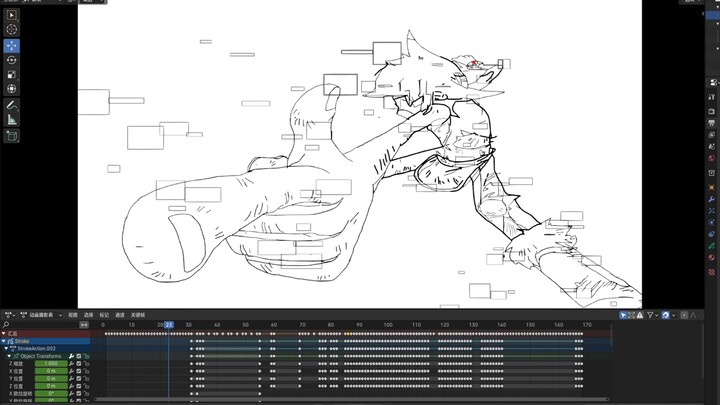Toggle Show Hidden in dope sheet header

(x=631, y=315)
